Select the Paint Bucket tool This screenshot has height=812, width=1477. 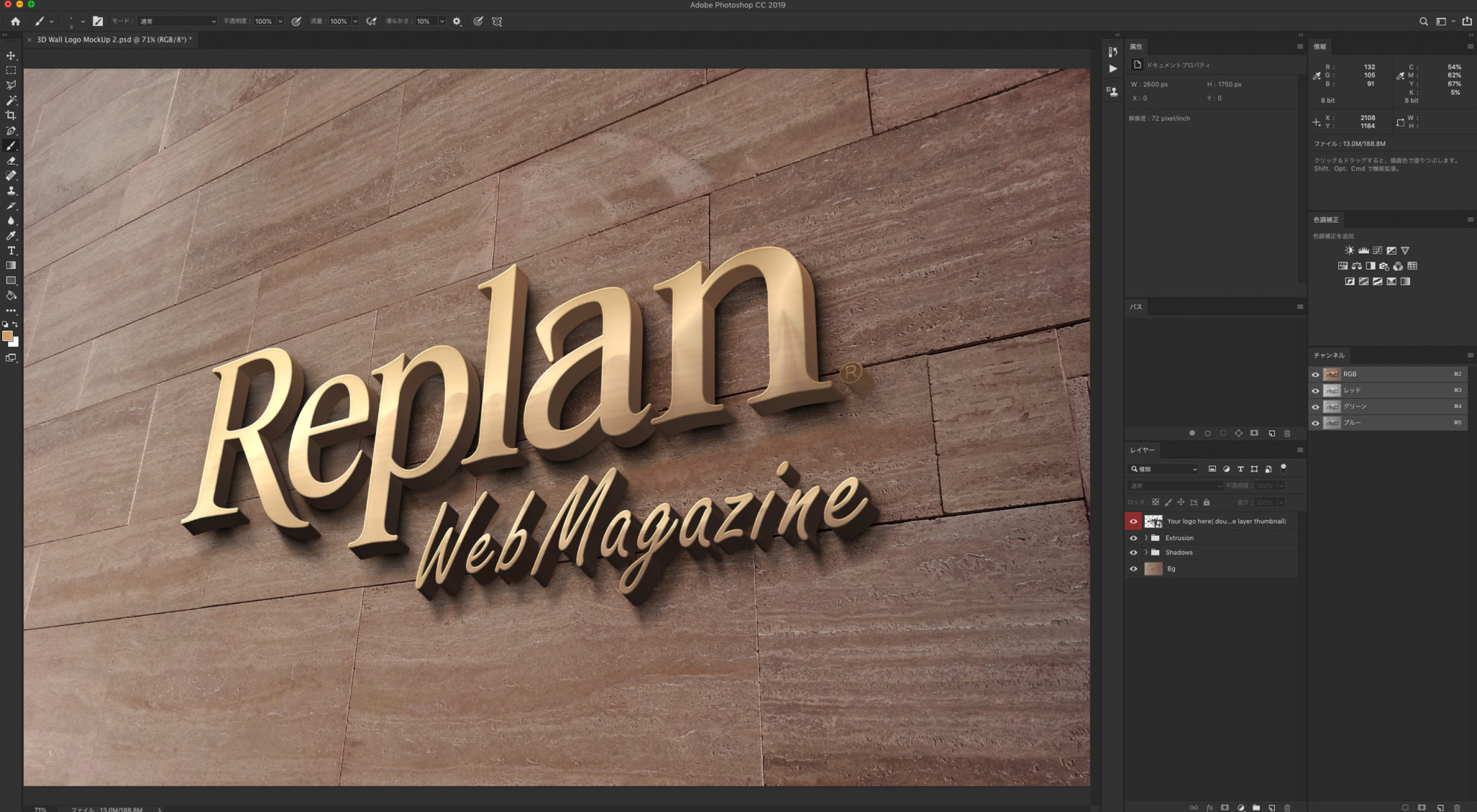coord(11,296)
